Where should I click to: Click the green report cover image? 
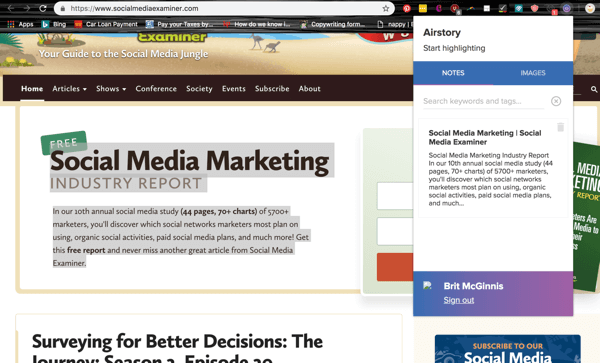point(586,216)
